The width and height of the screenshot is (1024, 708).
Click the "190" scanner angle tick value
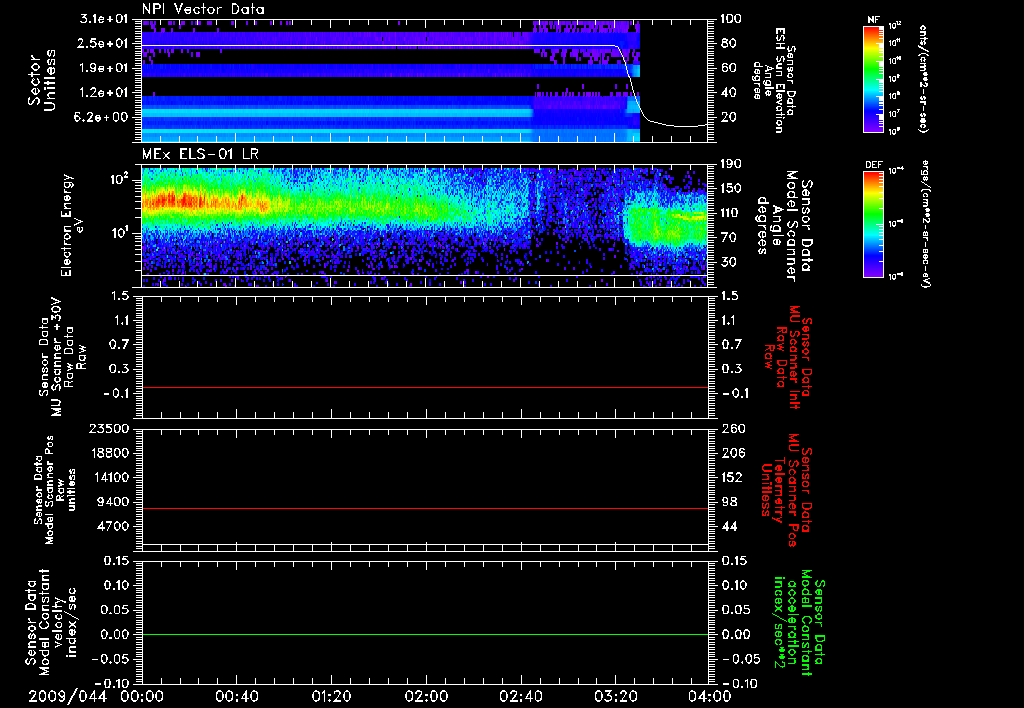pos(731,164)
